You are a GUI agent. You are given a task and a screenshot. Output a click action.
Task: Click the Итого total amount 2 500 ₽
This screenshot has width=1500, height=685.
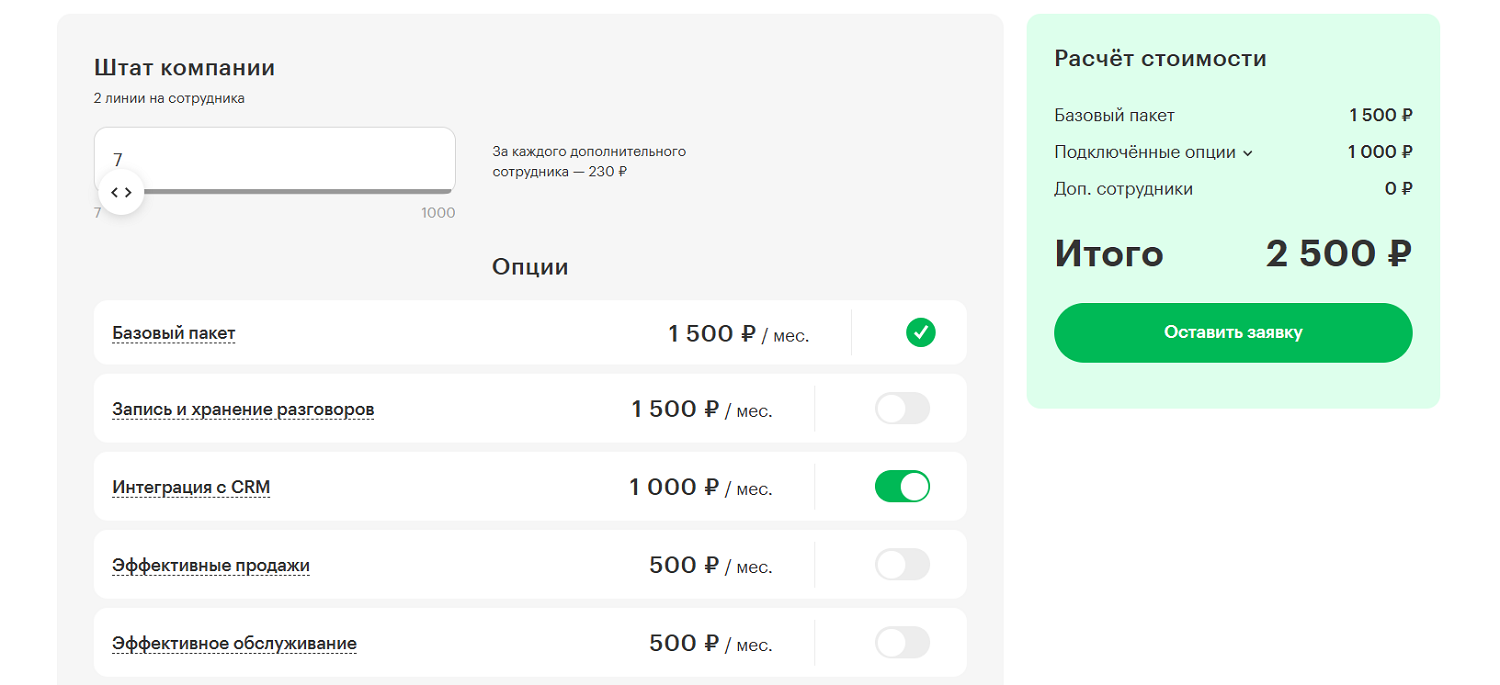click(x=1337, y=254)
